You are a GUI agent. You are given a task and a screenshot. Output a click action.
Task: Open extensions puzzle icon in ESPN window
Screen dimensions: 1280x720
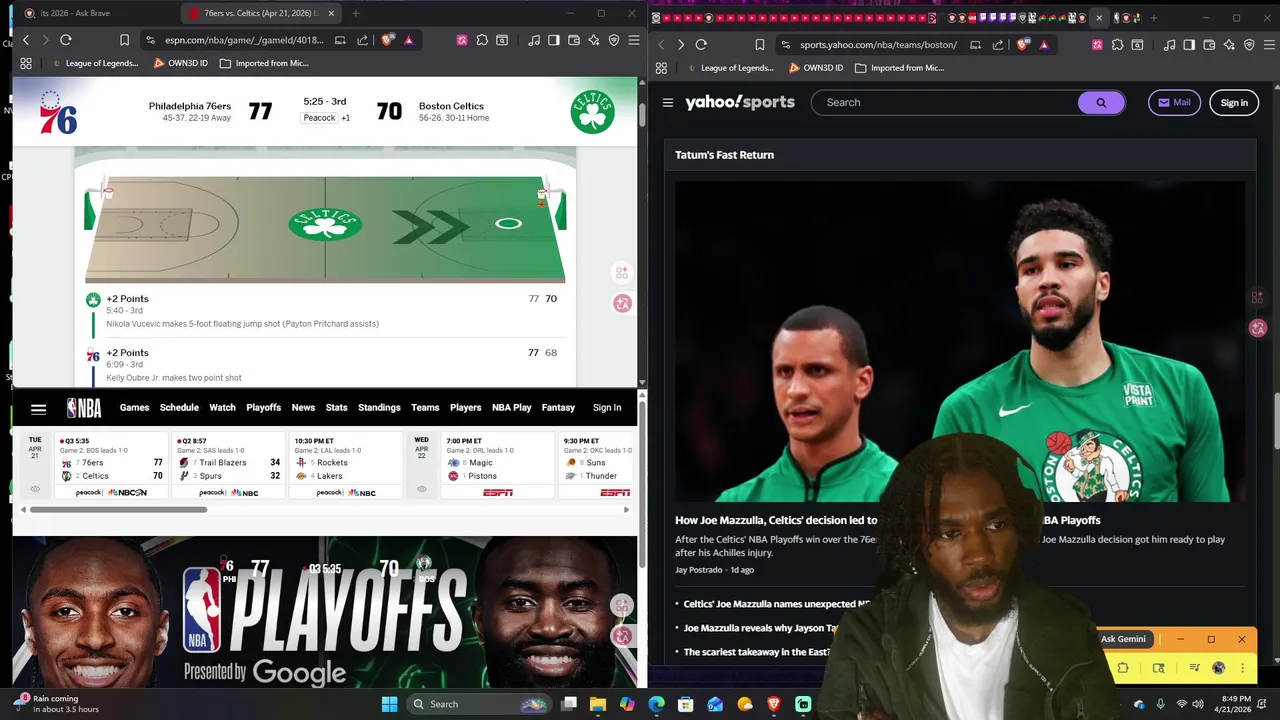coord(482,40)
